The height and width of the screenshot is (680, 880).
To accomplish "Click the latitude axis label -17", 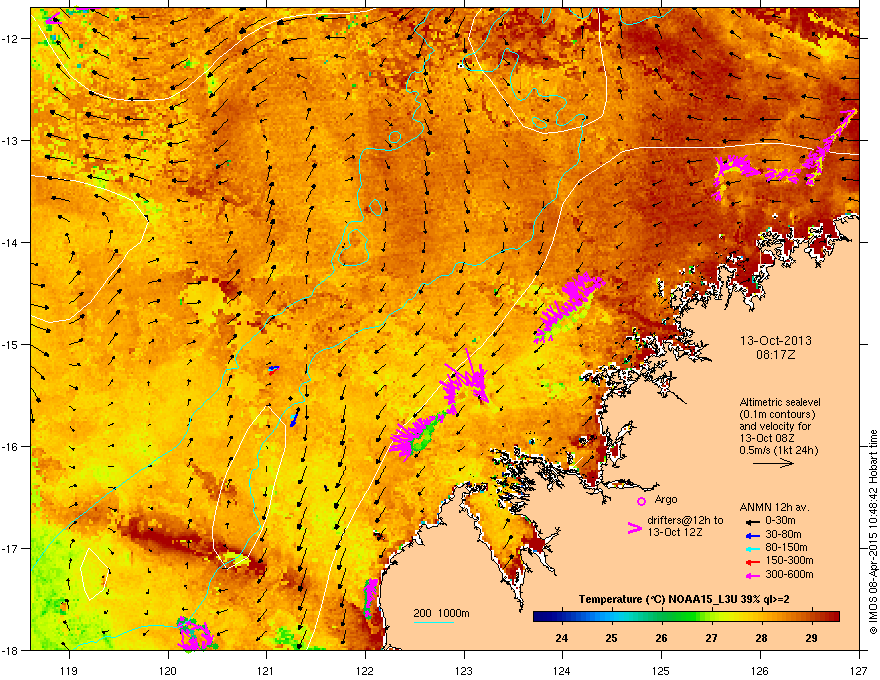I will (x=10, y=548).
